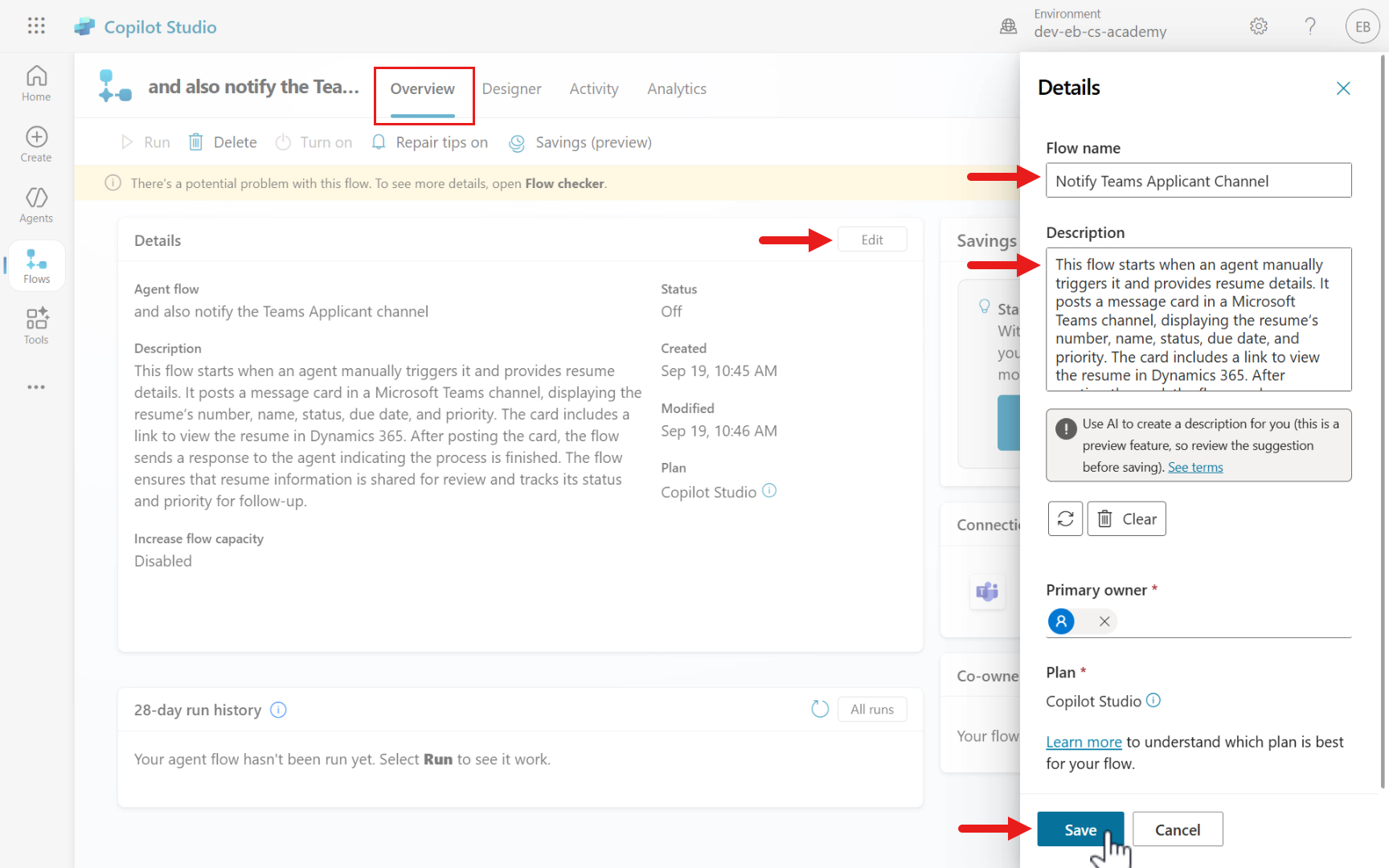The image size is (1389, 868).
Task: Click the Flow name text field
Action: 1198,181
